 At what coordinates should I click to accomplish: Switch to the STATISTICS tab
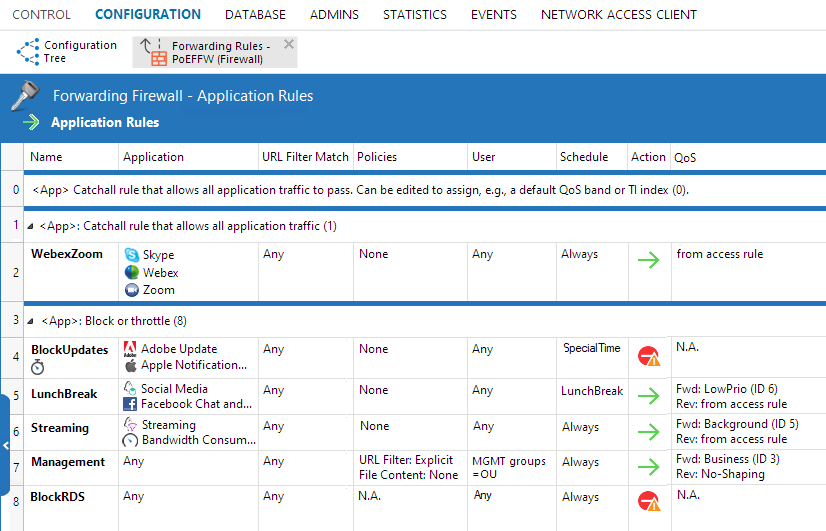[415, 15]
